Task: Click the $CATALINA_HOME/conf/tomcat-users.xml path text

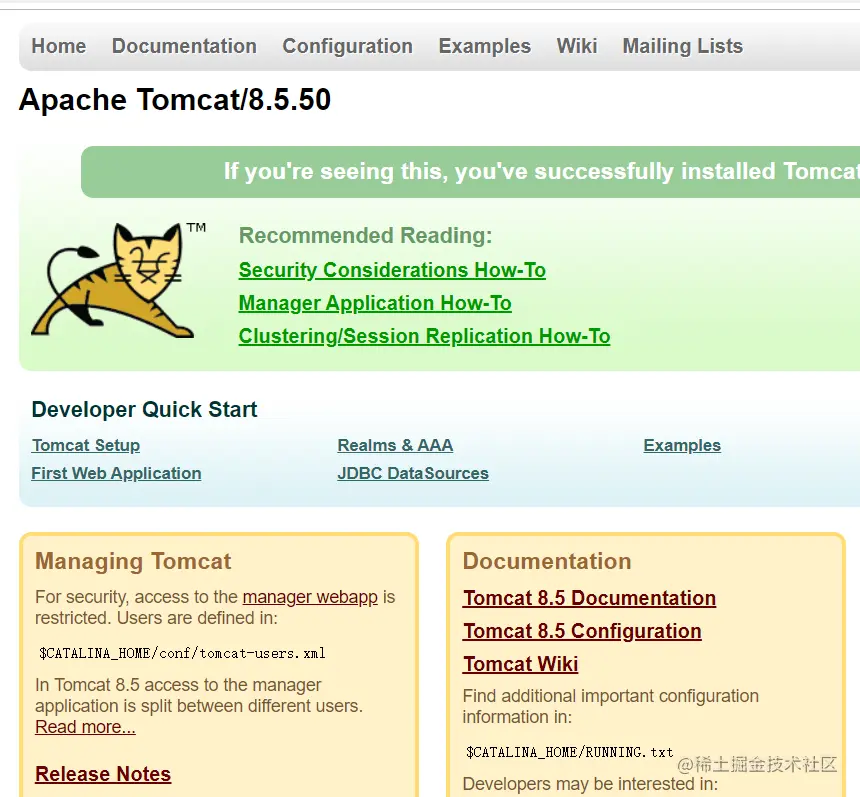Action: [182, 653]
